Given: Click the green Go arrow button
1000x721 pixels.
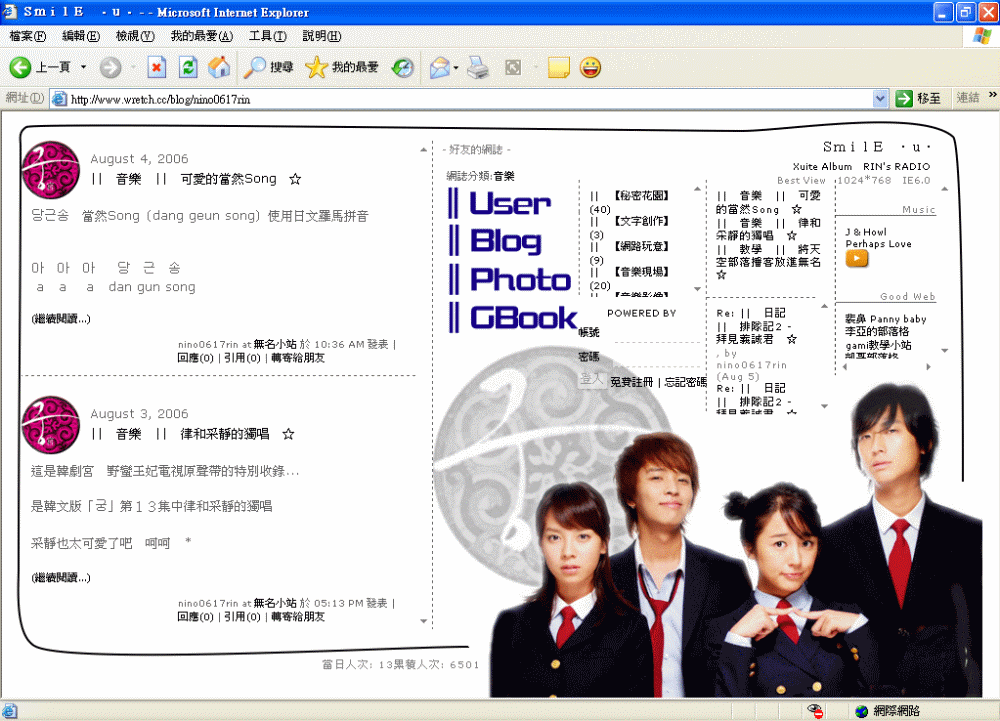Looking at the screenshot, I should [904, 98].
